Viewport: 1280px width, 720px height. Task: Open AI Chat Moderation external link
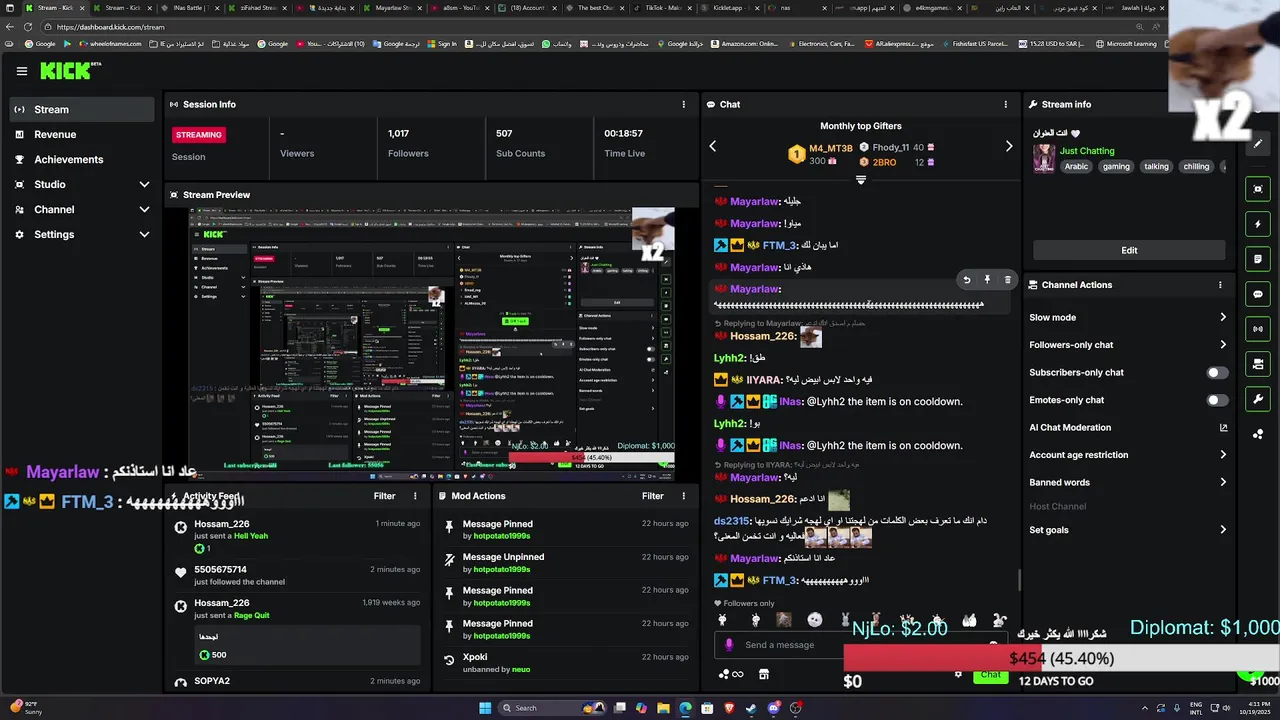pos(1223,428)
